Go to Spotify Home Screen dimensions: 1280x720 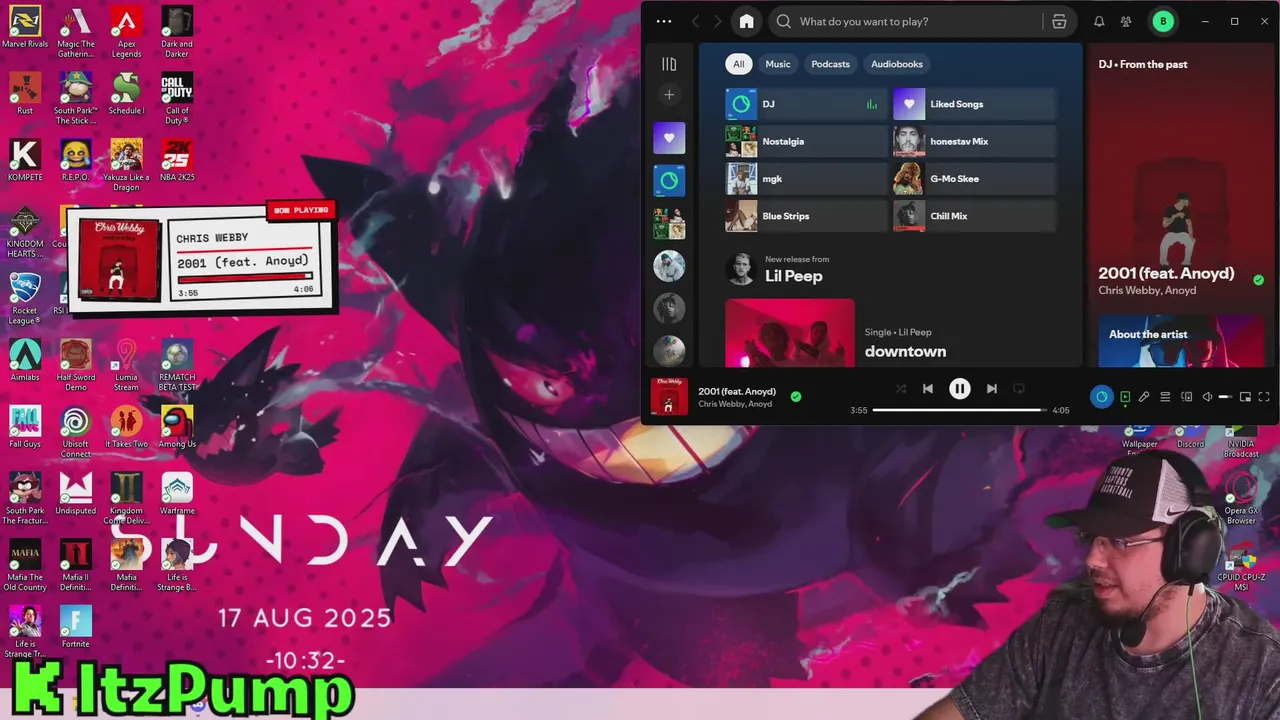[x=746, y=21]
